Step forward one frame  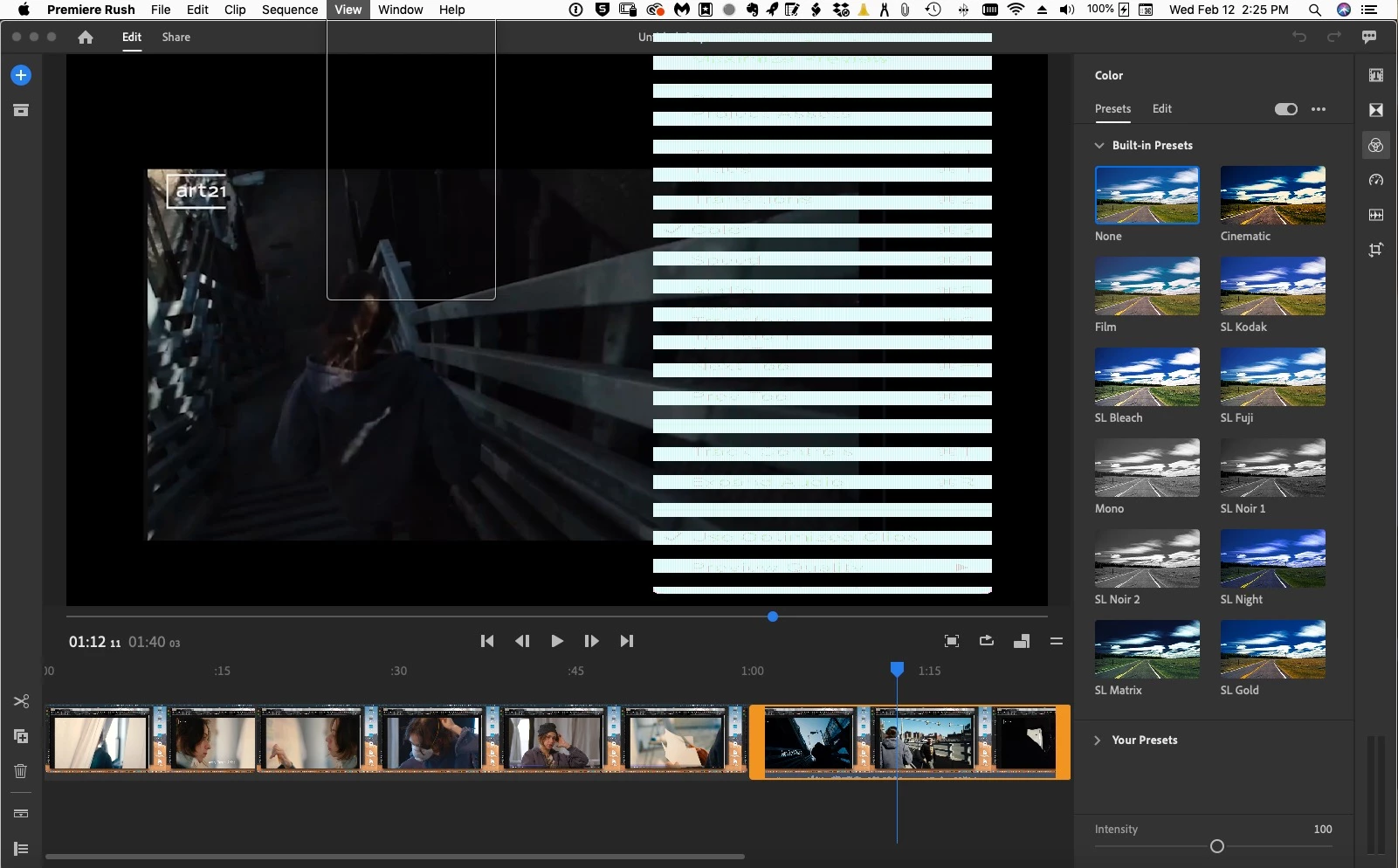[592, 641]
